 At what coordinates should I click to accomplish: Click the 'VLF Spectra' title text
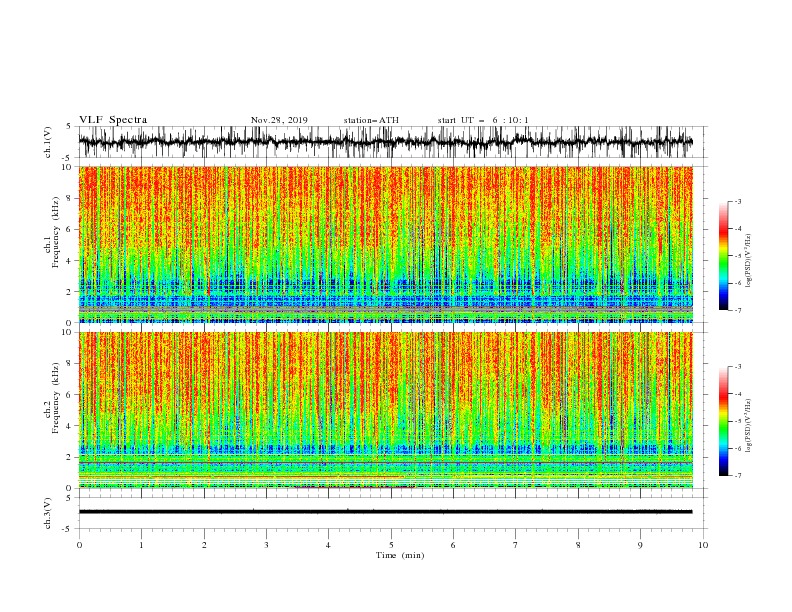[x=113, y=120]
